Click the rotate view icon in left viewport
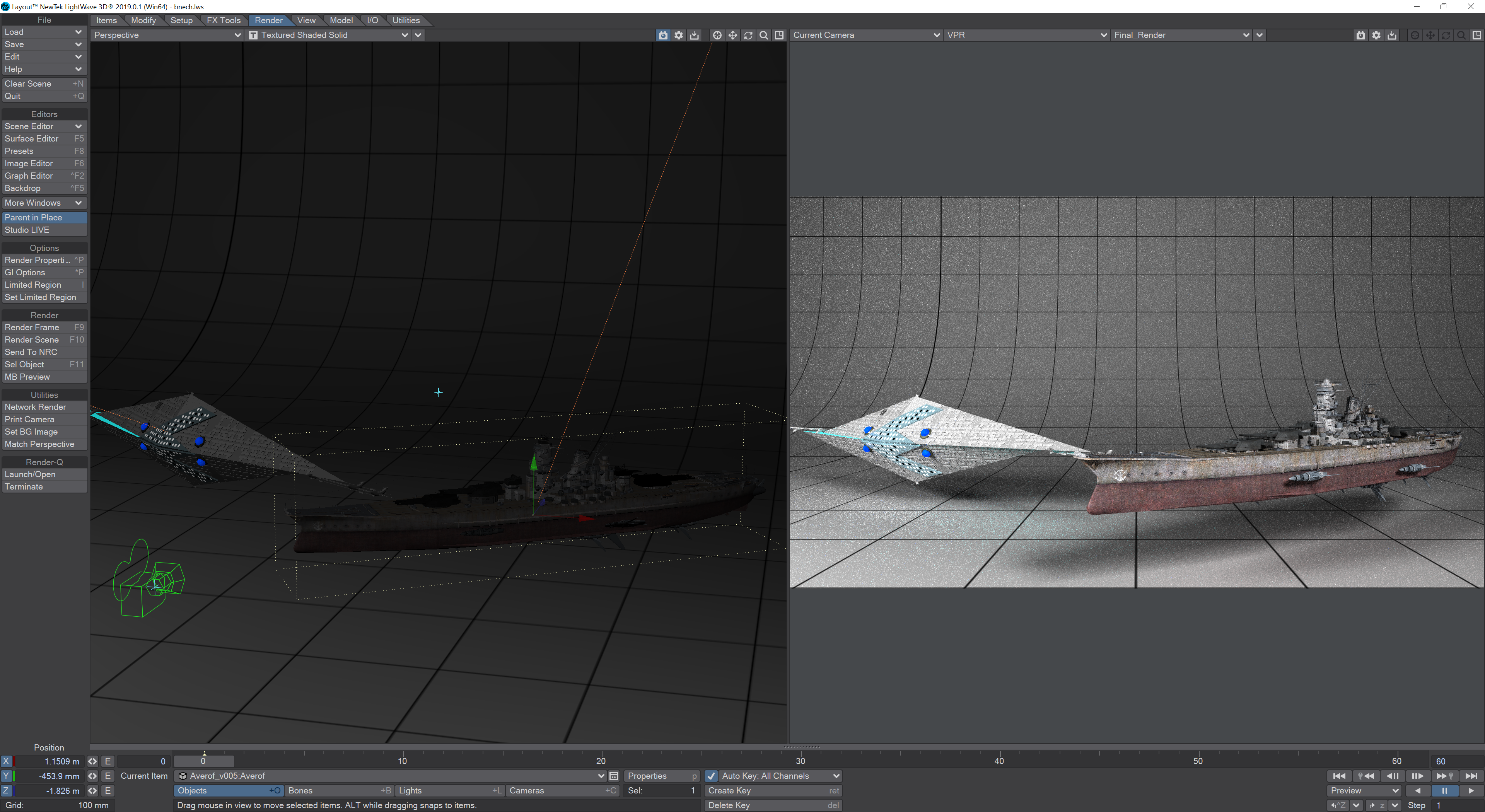 point(748,35)
